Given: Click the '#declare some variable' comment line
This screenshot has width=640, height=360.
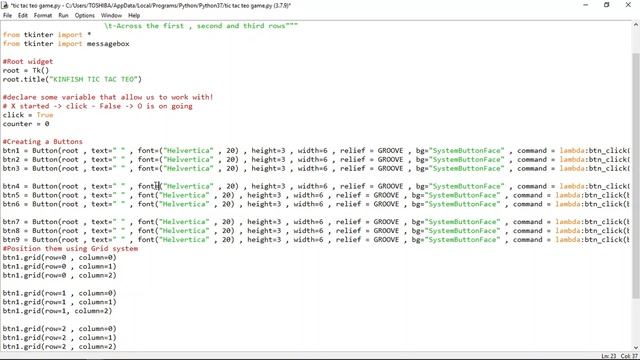Looking at the screenshot, I should (x=108, y=97).
